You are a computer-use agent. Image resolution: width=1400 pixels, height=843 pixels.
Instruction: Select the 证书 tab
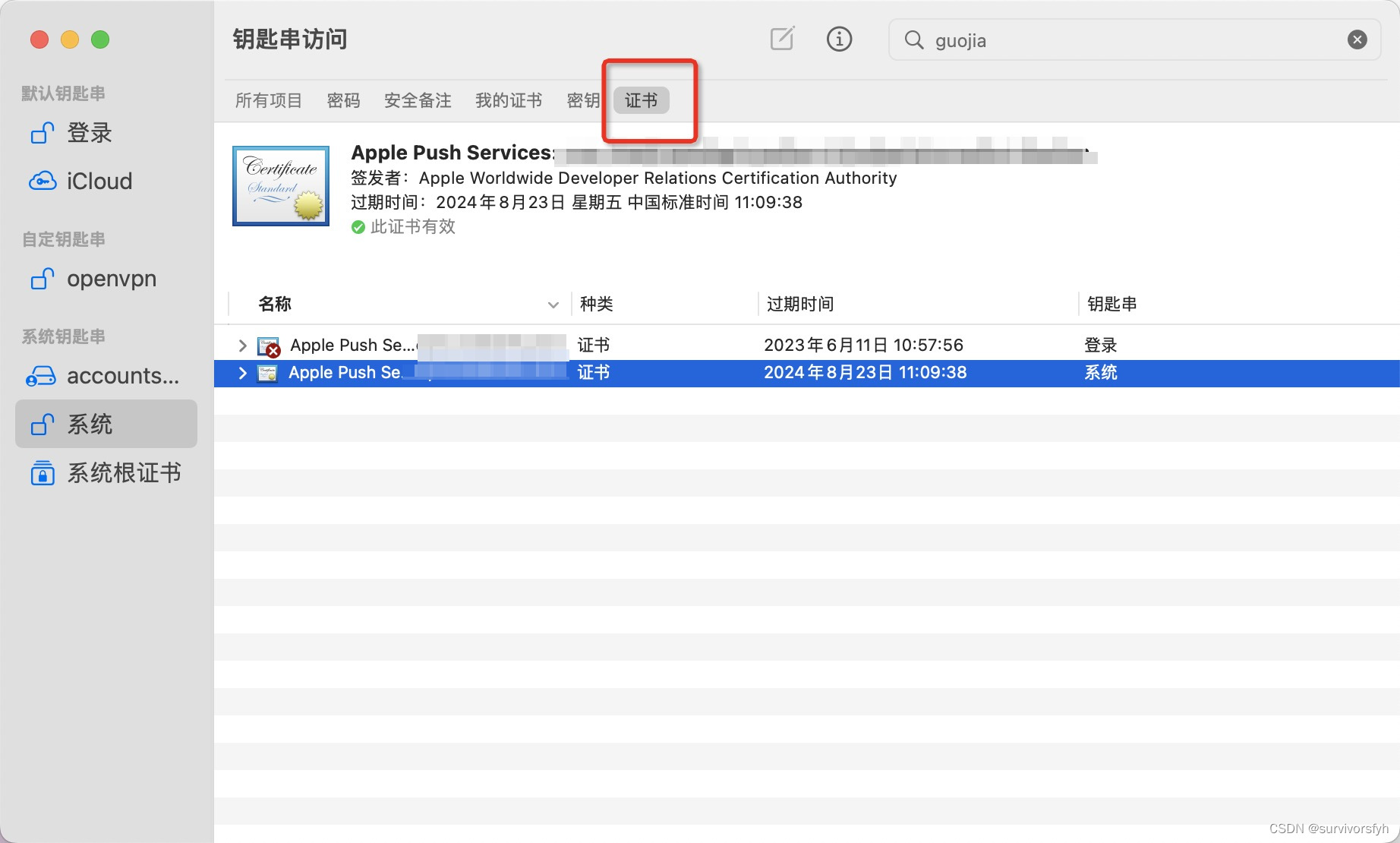tap(642, 100)
